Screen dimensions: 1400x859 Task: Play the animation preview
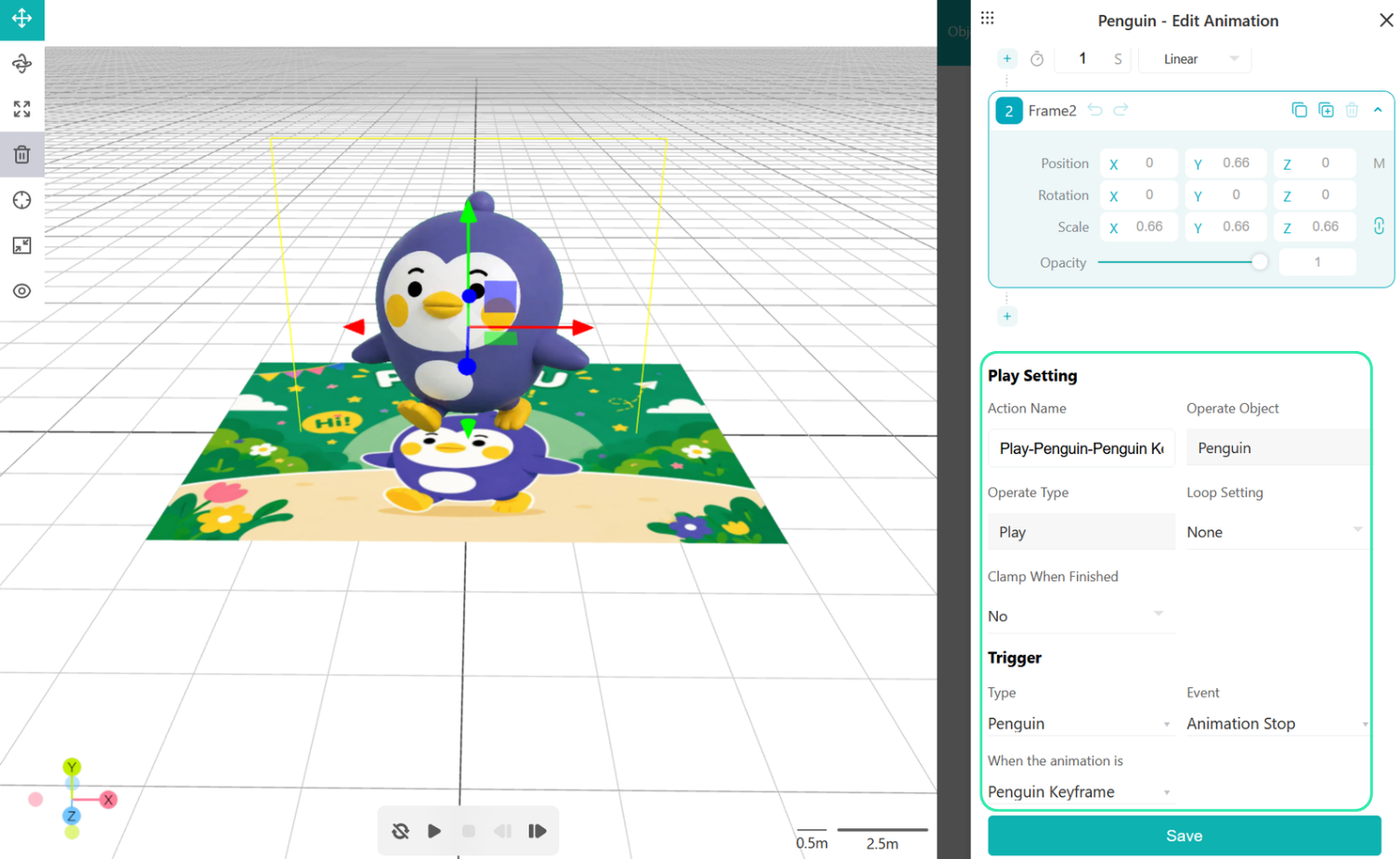(434, 831)
